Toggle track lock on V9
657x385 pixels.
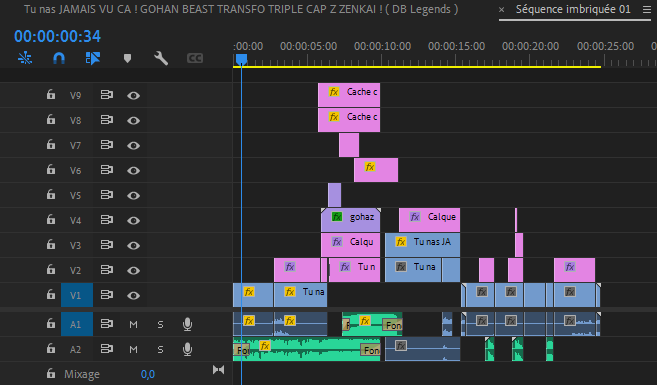click(51, 95)
